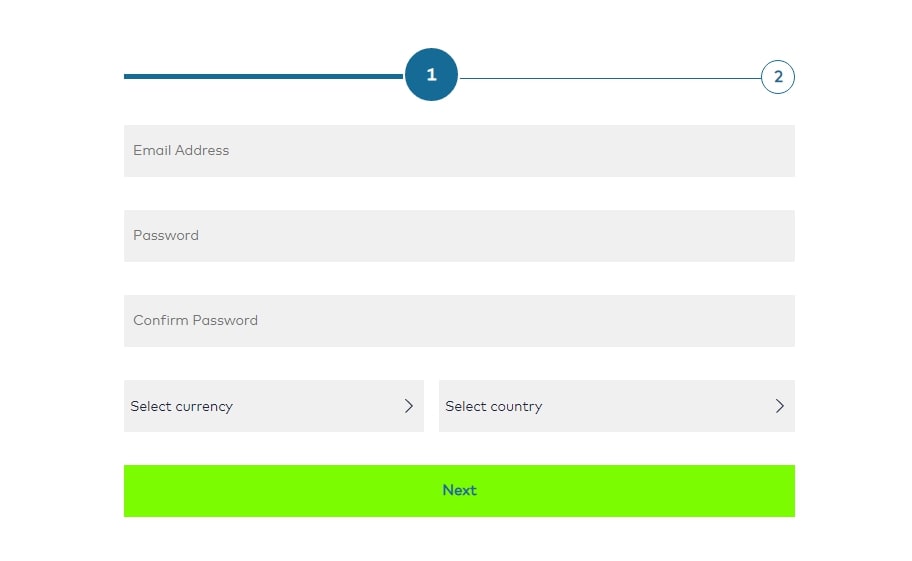Click the chevron arrow in the currency selector

(x=408, y=406)
